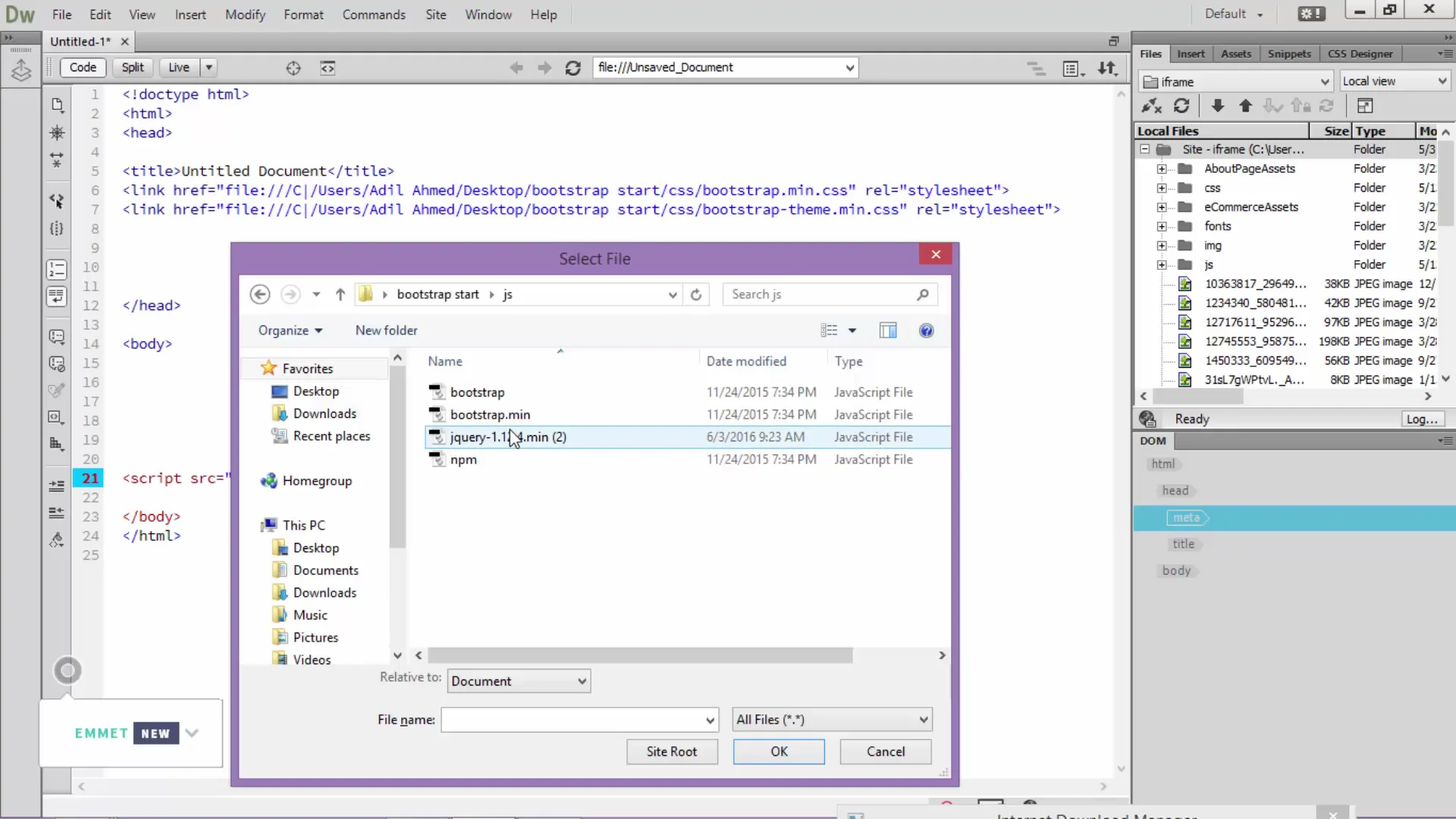Toggle the preview pane icon in dialog
1456x819 pixels.
[888, 331]
